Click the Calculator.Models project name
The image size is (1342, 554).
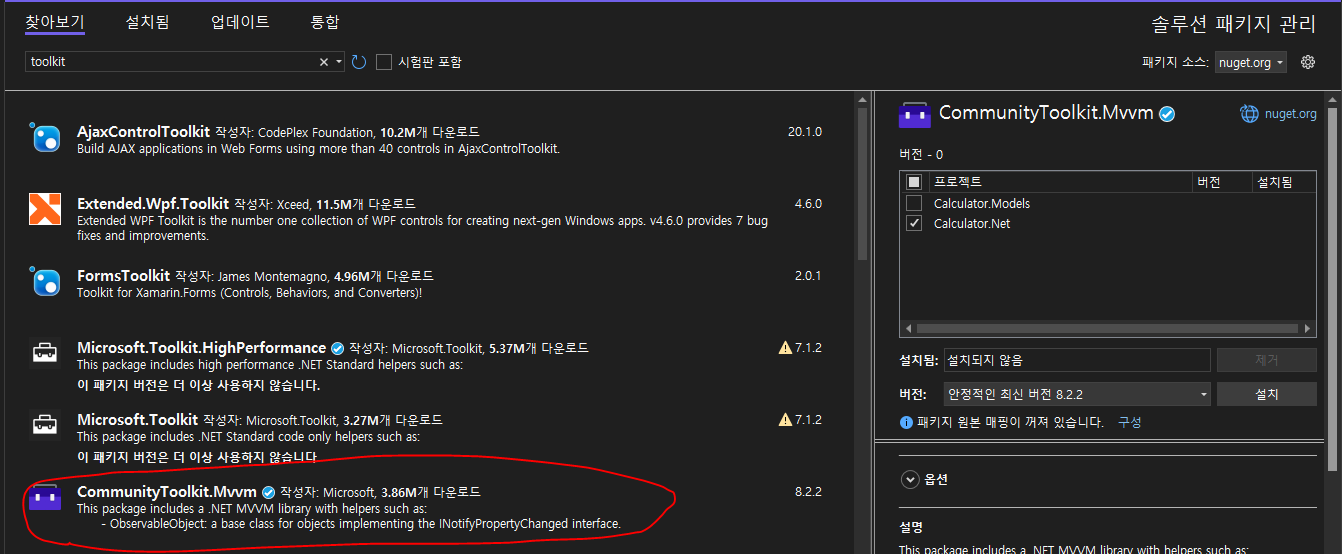coord(982,203)
